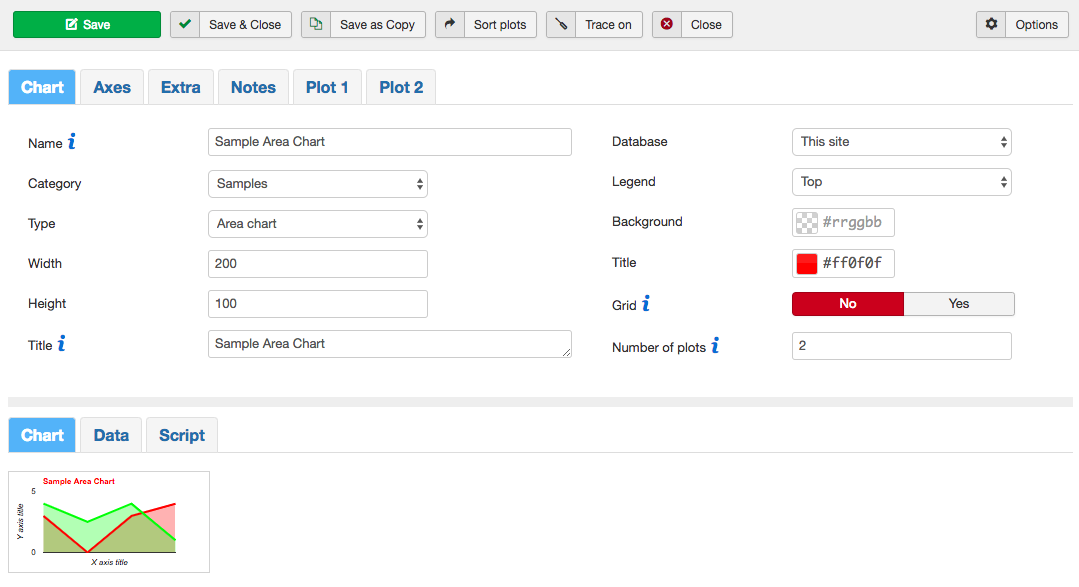Click the Width input field

click(317, 264)
